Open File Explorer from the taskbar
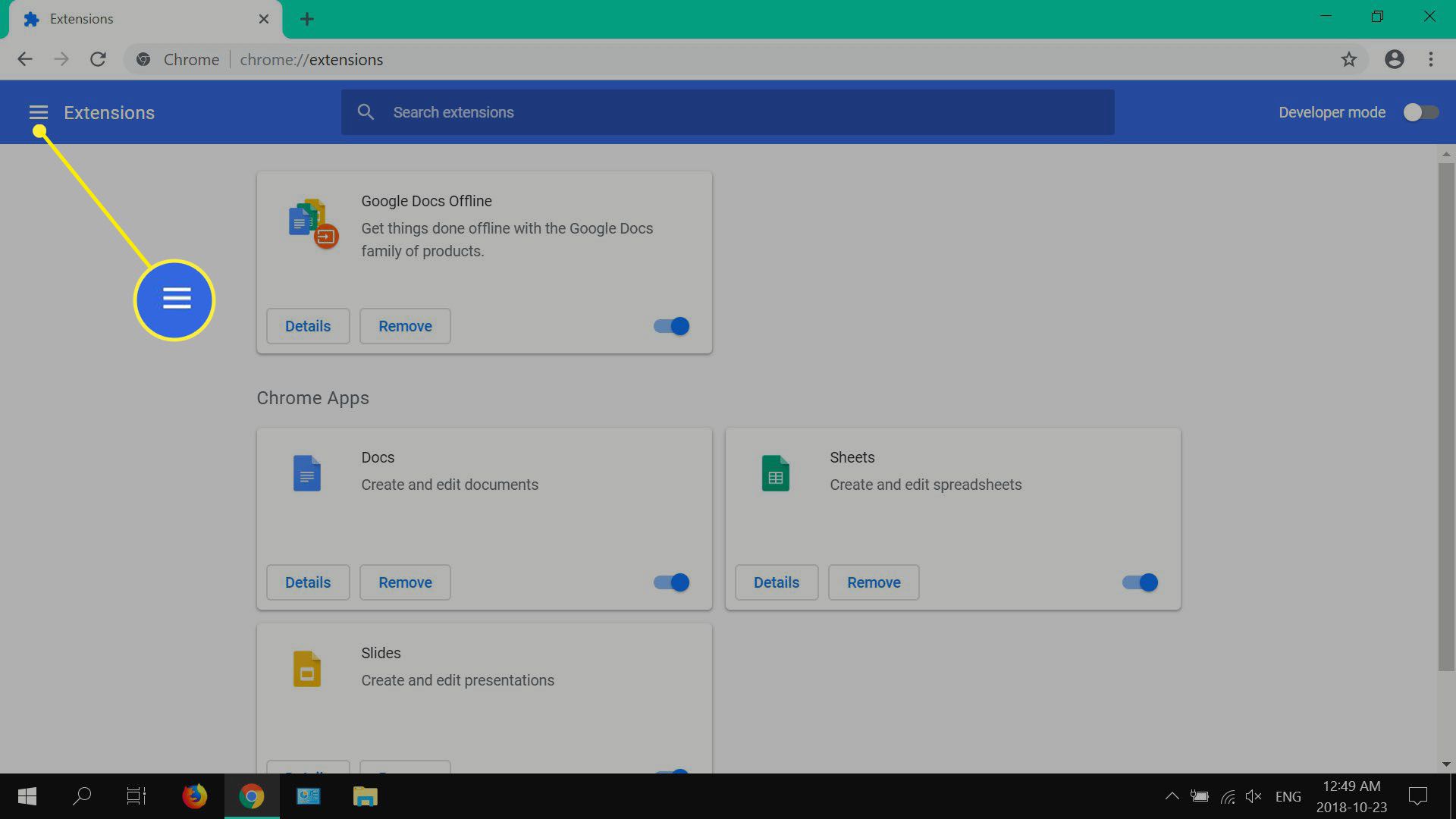The width and height of the screenshot is (1456, 819). coord(366,796)
